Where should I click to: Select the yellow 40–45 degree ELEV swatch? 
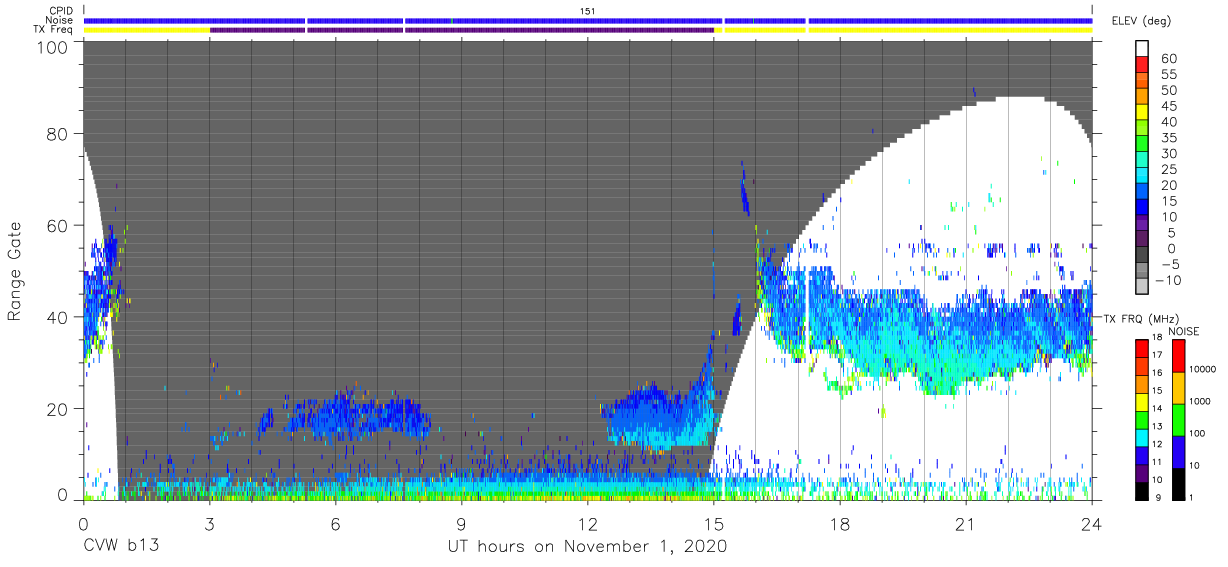point(1142,114)
